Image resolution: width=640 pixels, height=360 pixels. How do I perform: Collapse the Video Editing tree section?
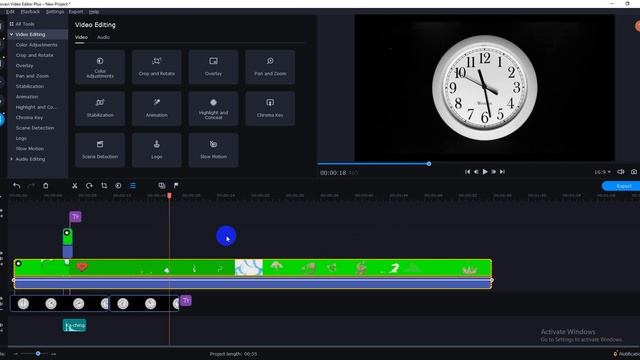point(11,35)
